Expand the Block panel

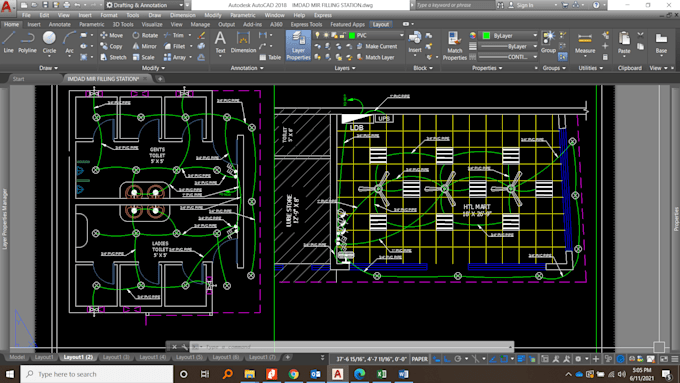(x=423, y=68)
